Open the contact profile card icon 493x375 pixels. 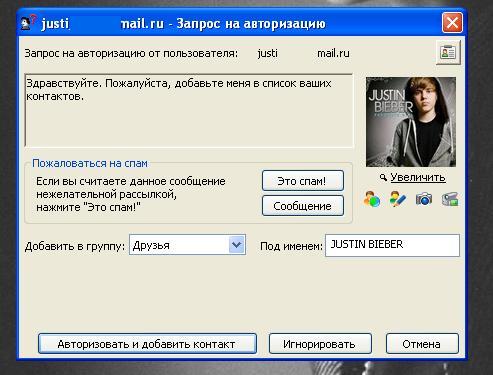point(448,52)
